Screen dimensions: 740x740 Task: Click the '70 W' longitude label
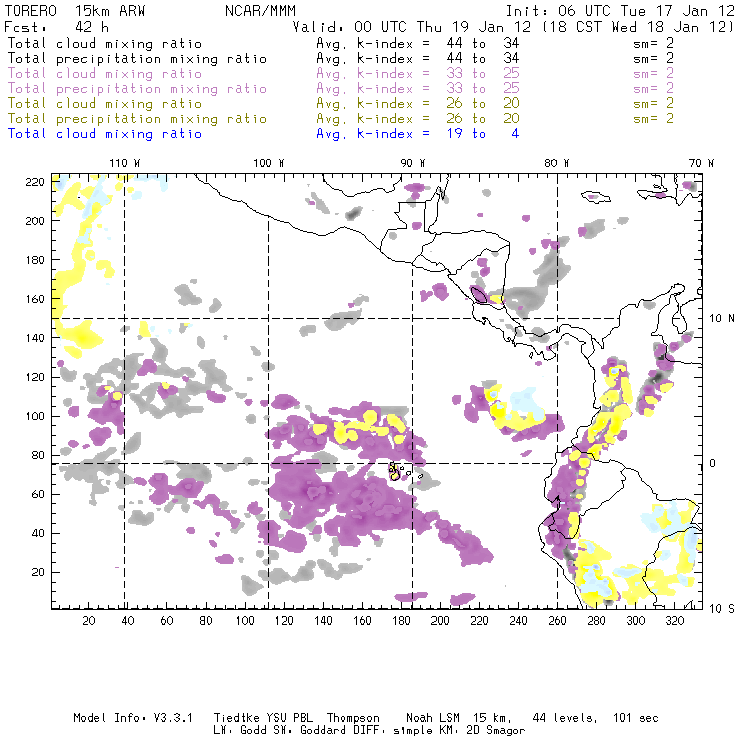(701, 163)
